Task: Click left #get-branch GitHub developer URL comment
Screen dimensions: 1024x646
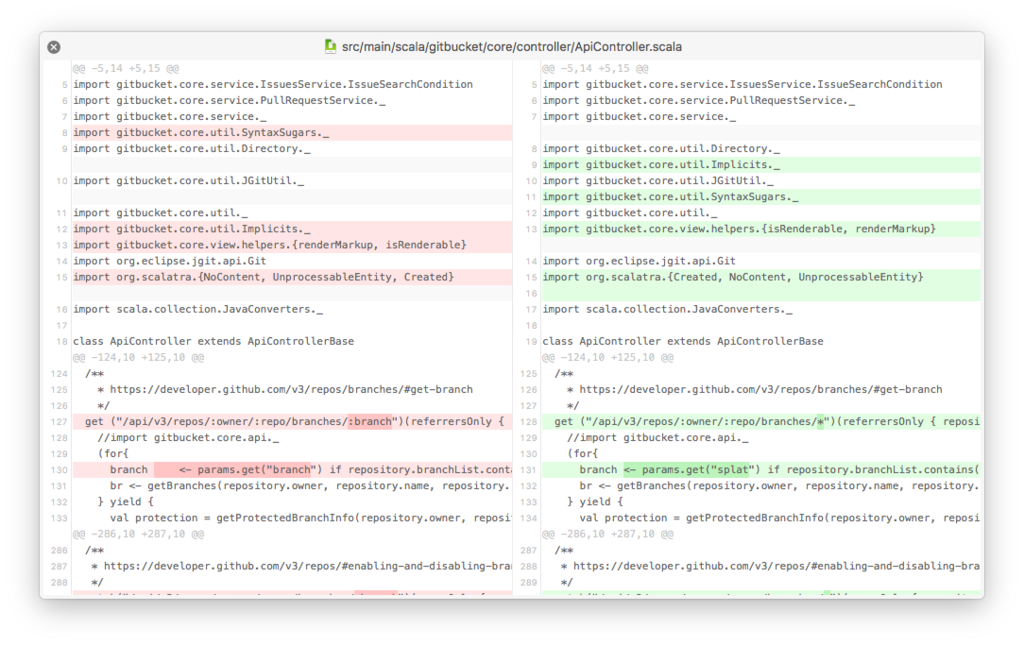Action: (x=285, y=389)
